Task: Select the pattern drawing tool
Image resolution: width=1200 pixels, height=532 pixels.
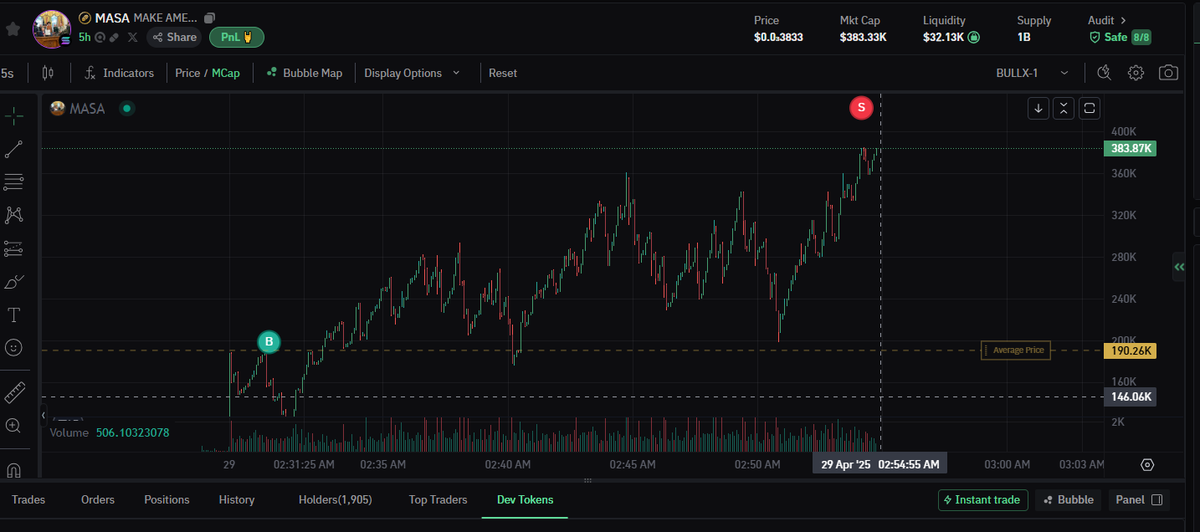Action: (x=14, y=215)
